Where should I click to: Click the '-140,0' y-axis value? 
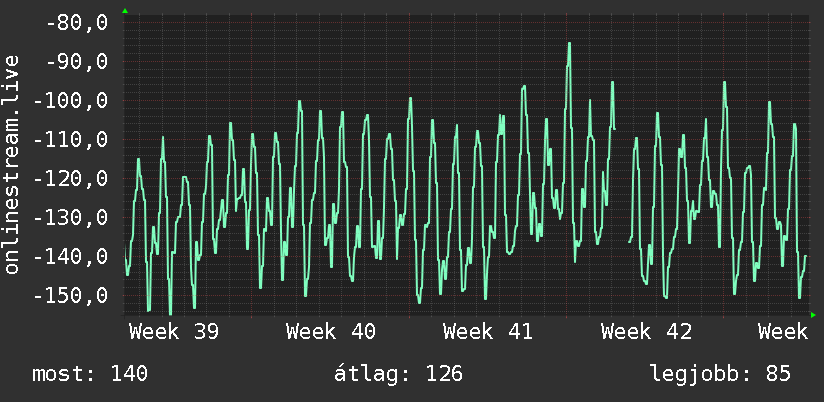tap(71, 257)
